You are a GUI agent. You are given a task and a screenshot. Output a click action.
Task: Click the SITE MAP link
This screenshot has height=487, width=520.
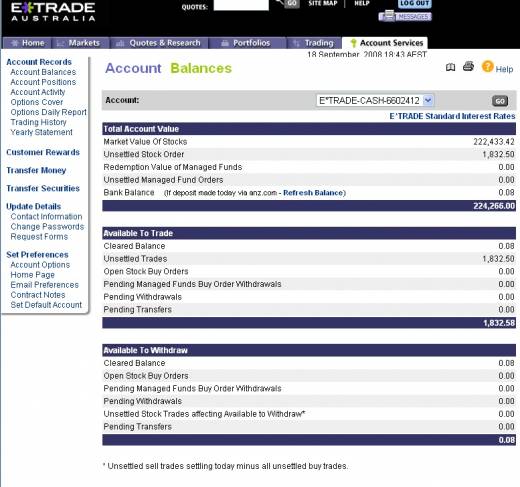[323, 3]
